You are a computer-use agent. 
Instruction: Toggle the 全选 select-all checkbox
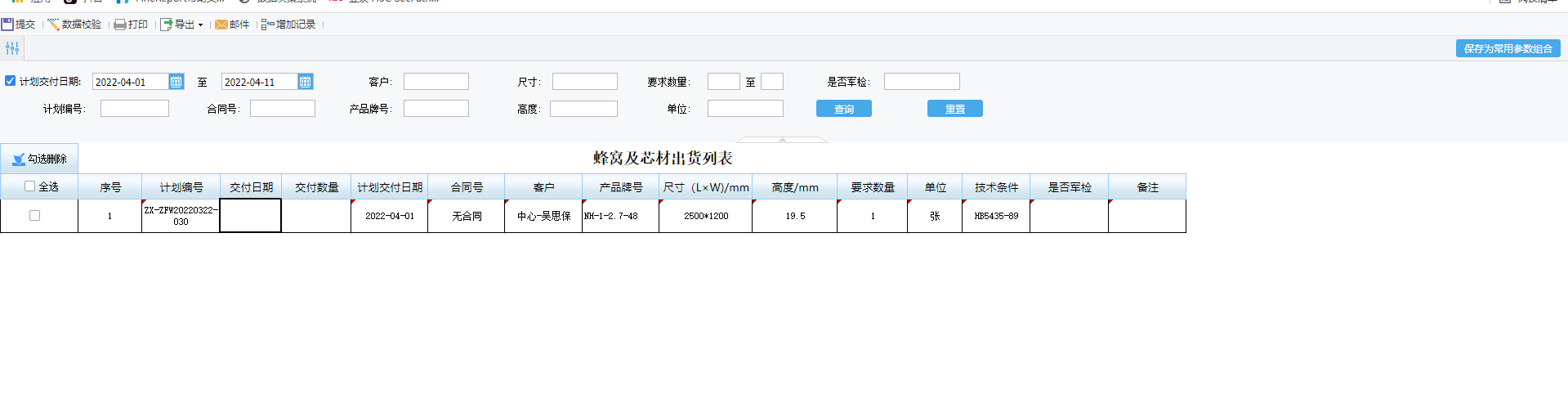point(30,186)
